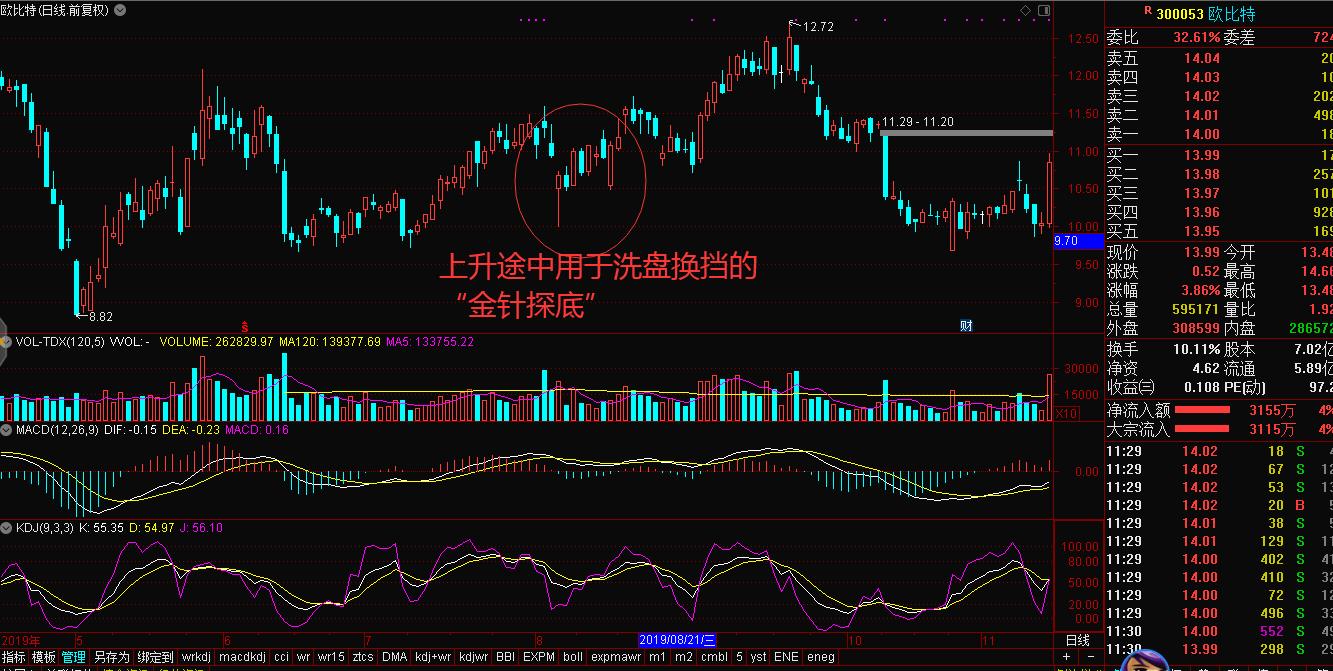The width and height of the screenshot is (1333, 671).
Task: Click the diamond icon on the chart top edge
Action: [1026, 10]
